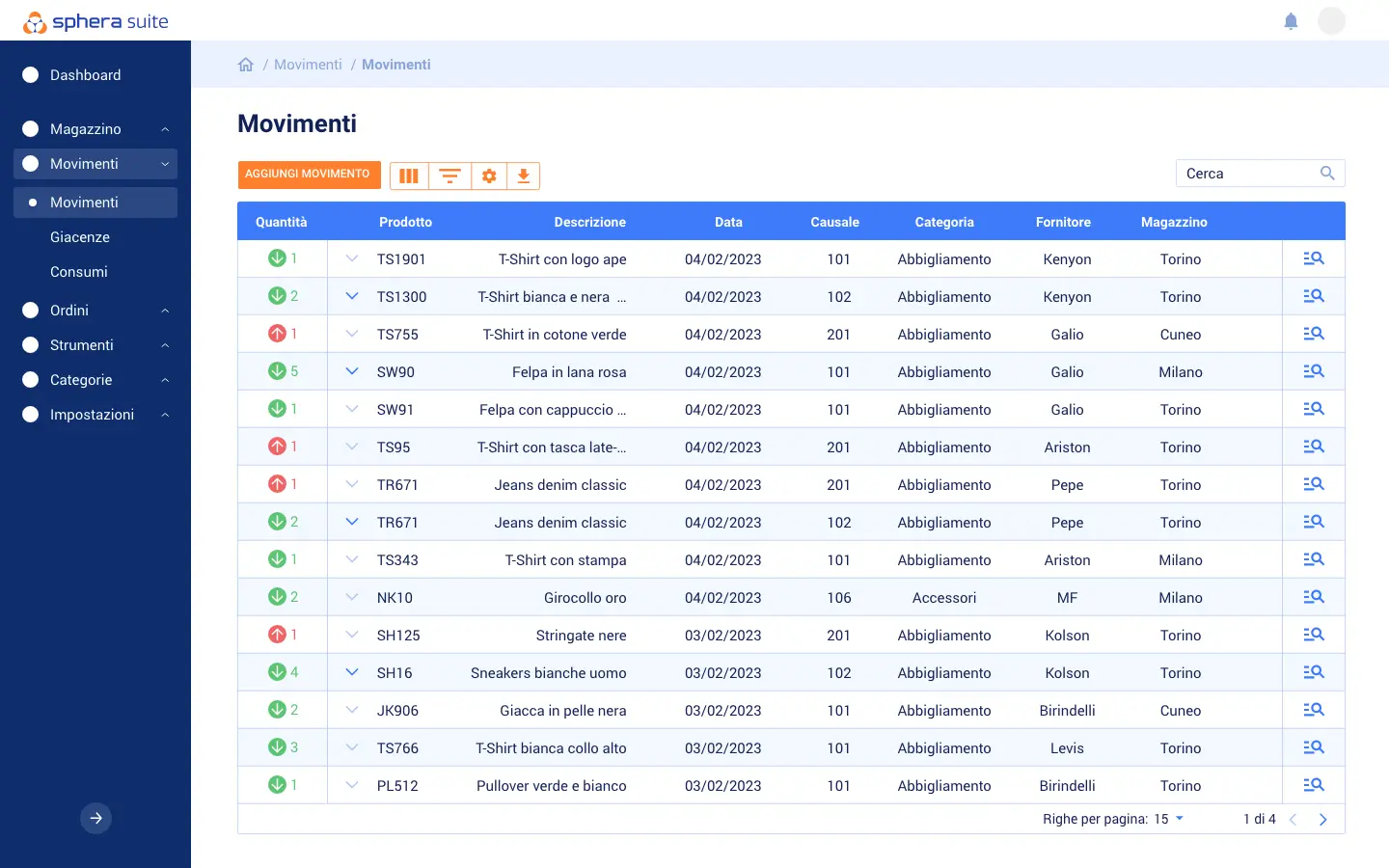Open Categorie in the sidebar
The image size is (1389, 868).
tap(95, 380)
